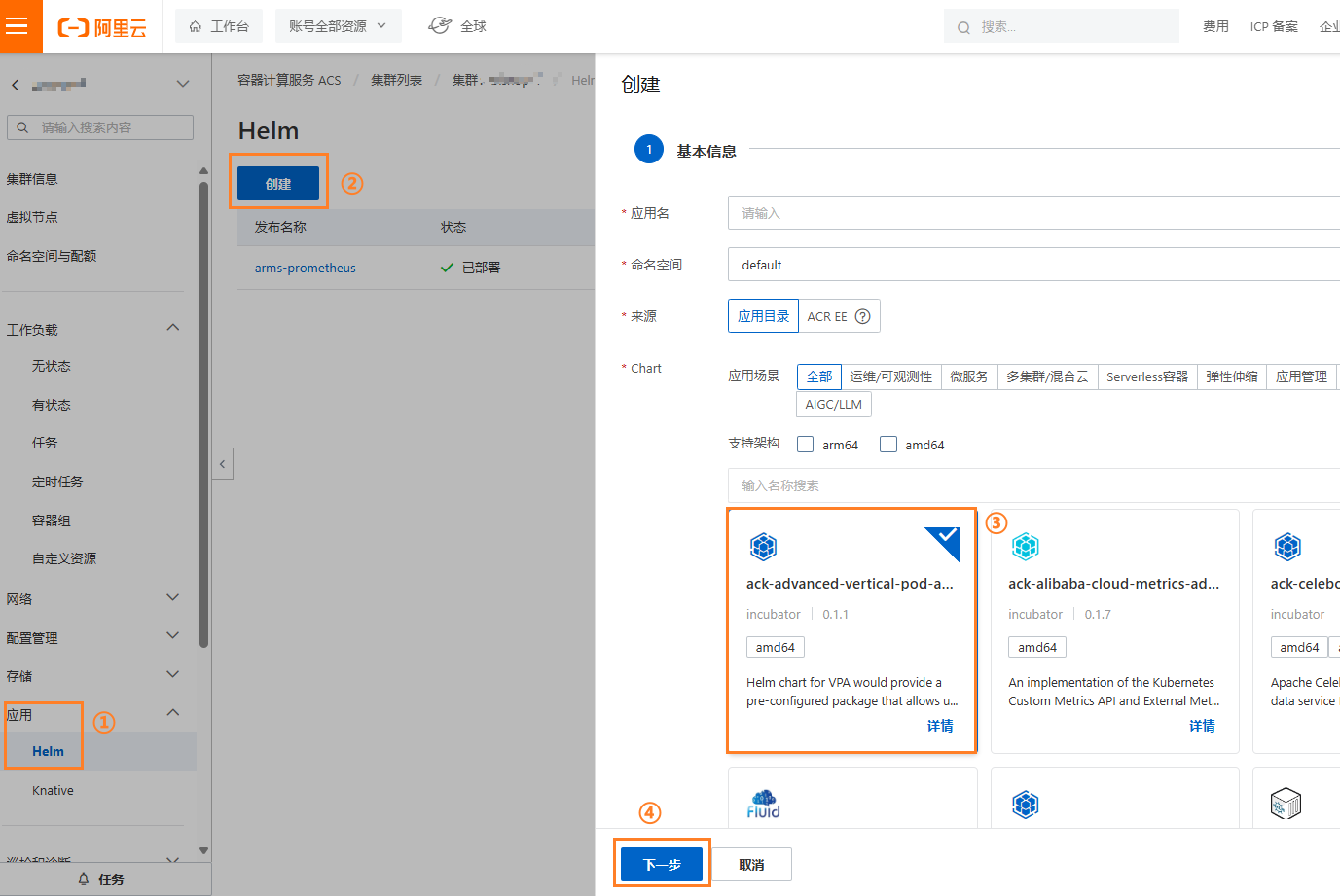Select the 弹性伸缩 scenario tab

pos(1232,376)
